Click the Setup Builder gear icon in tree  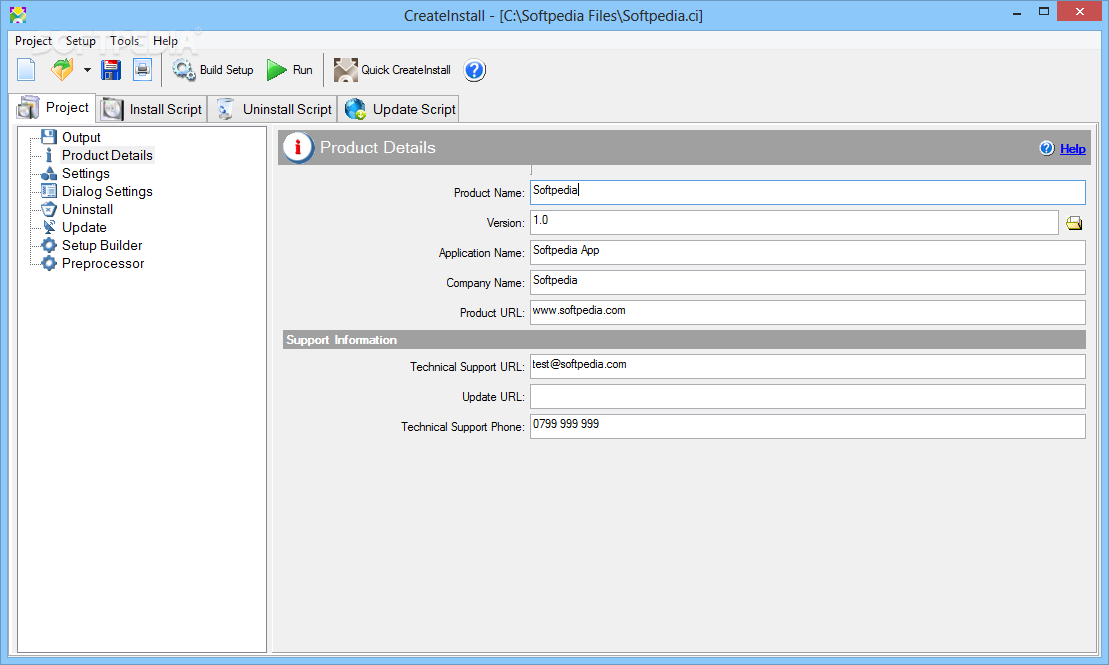tap(49, 245)
